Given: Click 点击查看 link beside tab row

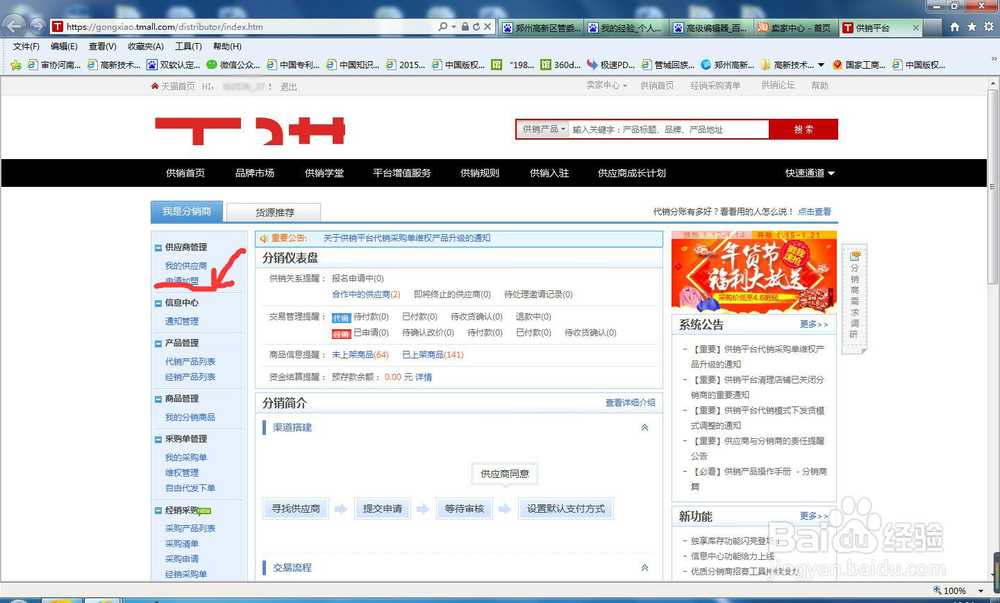Looking at the screenshot, I should [814, 212].
